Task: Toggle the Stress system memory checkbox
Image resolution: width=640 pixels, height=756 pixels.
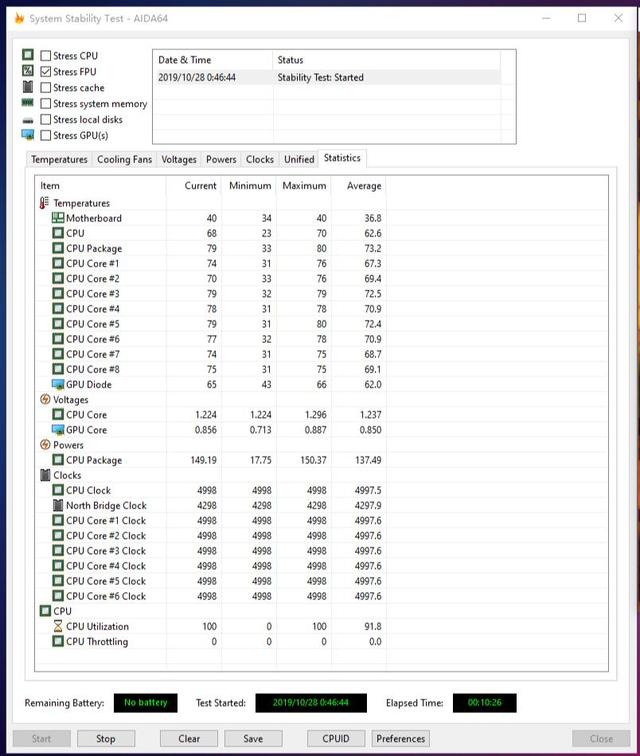Action: coord(46,104)
